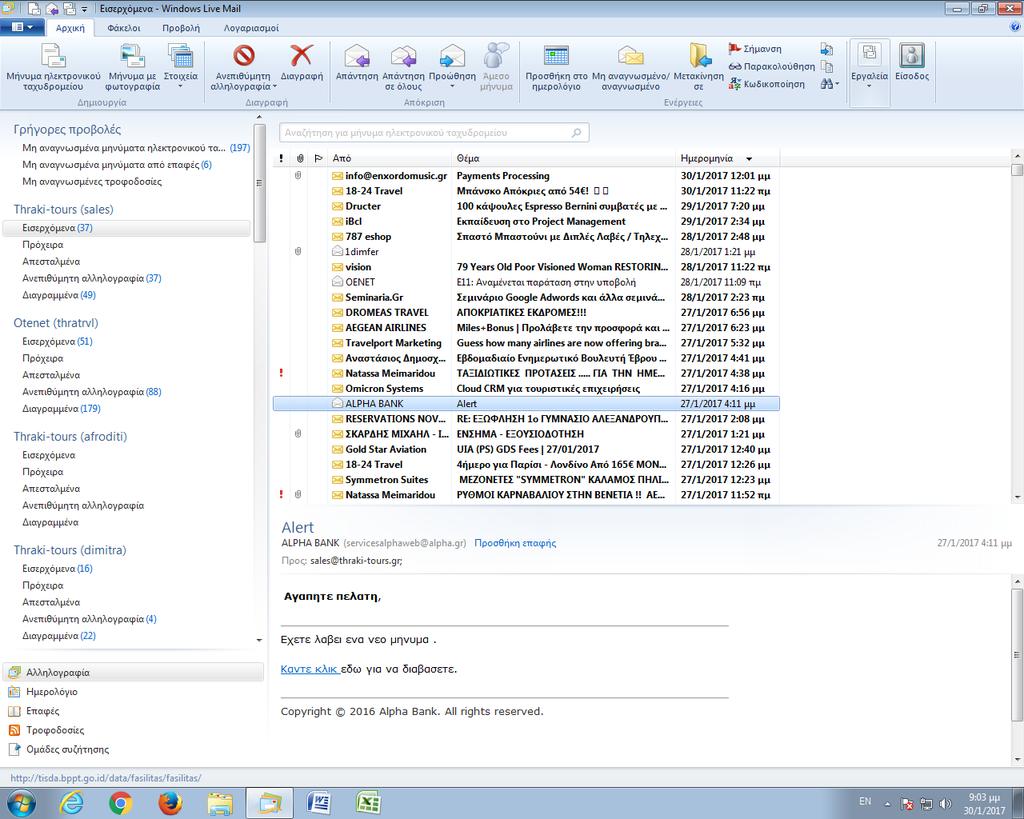
Task: Open the Windows Live Mail application menu
Action: coord(22,27)
